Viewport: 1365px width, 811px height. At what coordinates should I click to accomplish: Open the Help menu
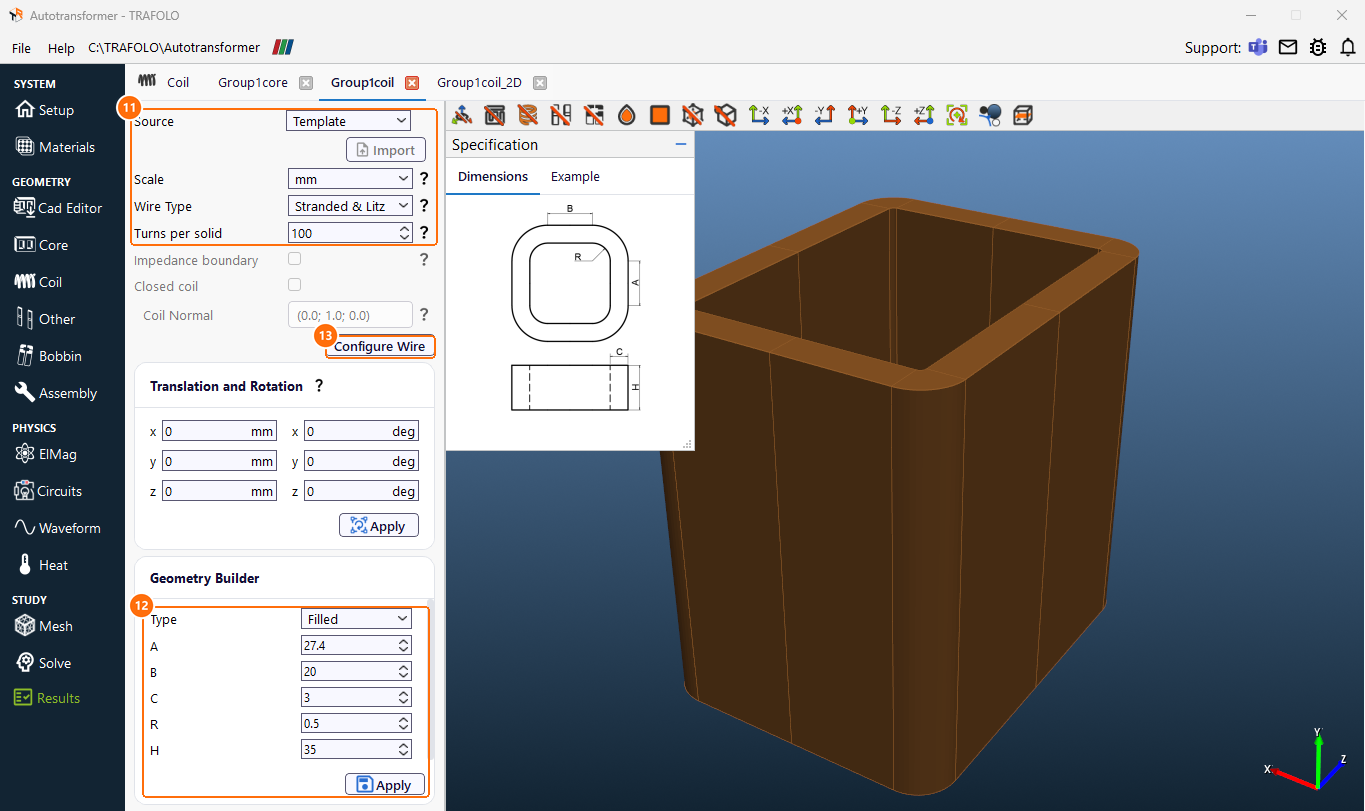(x=61, y=48)
